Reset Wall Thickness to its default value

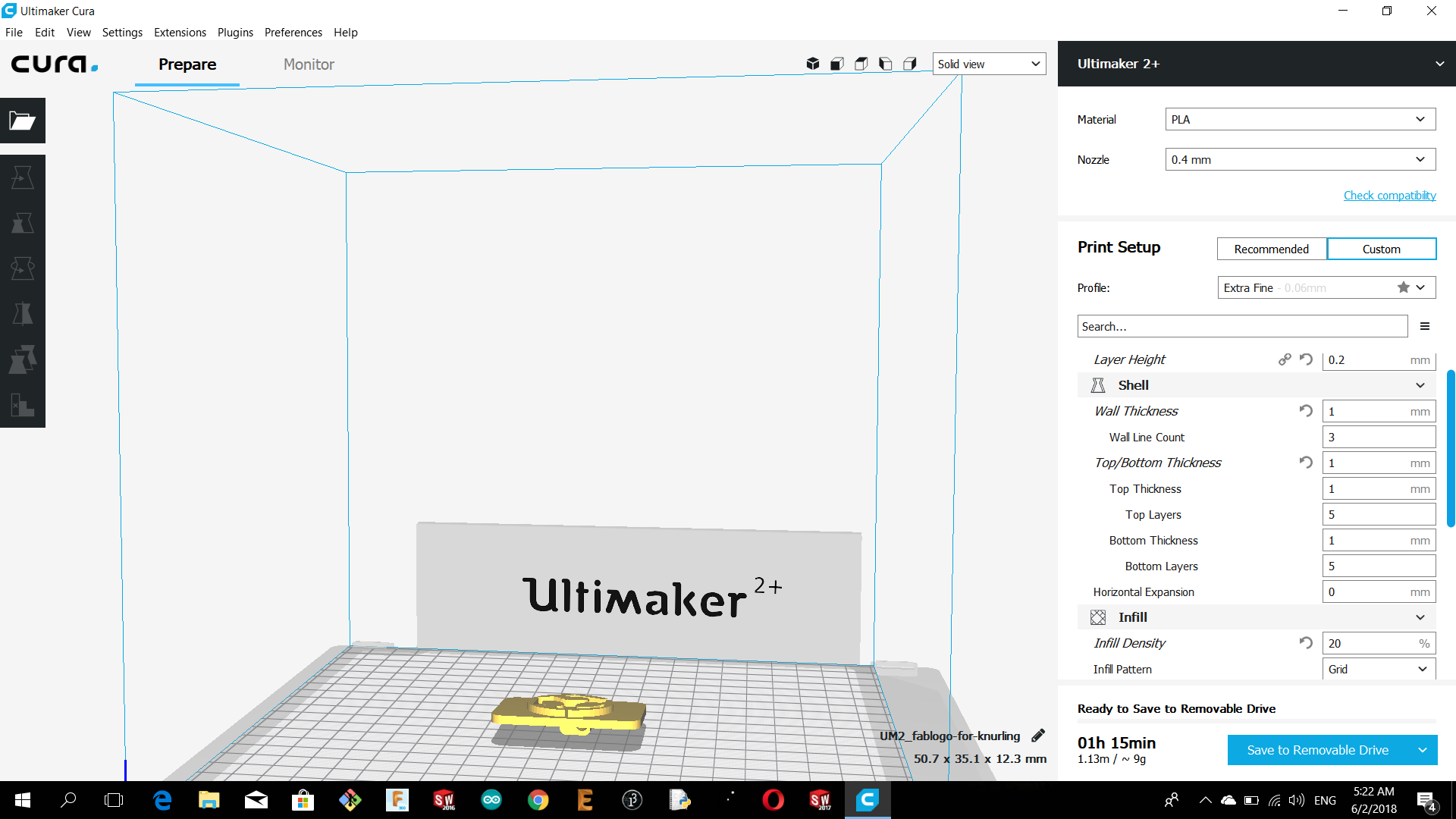1306,411
